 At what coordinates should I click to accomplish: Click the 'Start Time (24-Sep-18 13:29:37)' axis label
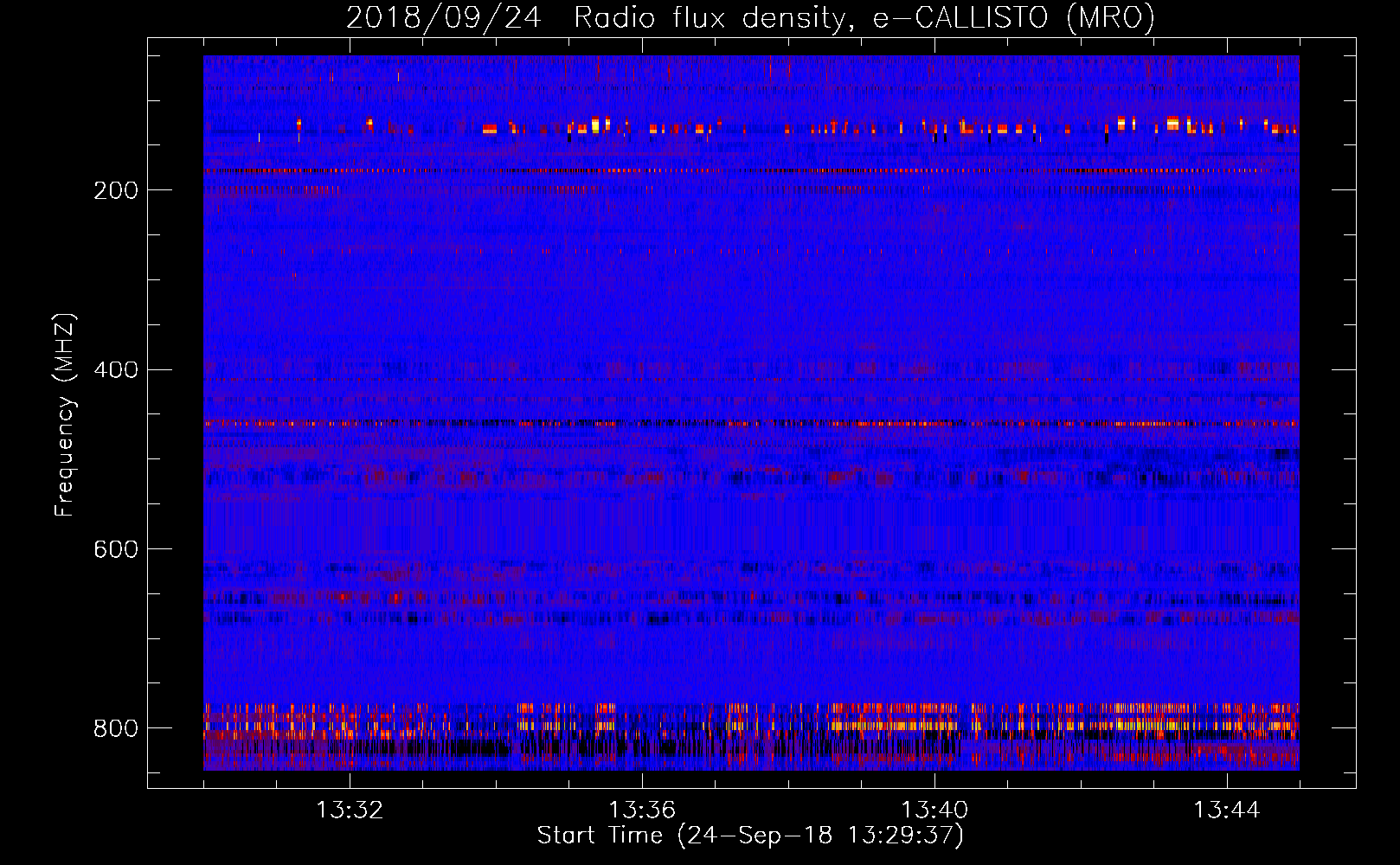point(750,836)
